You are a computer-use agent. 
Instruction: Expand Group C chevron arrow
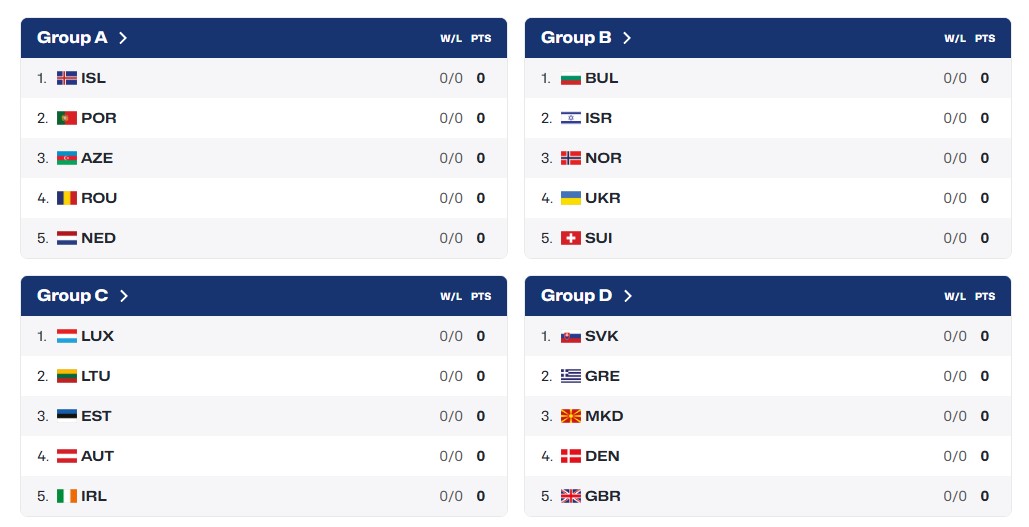123,296
